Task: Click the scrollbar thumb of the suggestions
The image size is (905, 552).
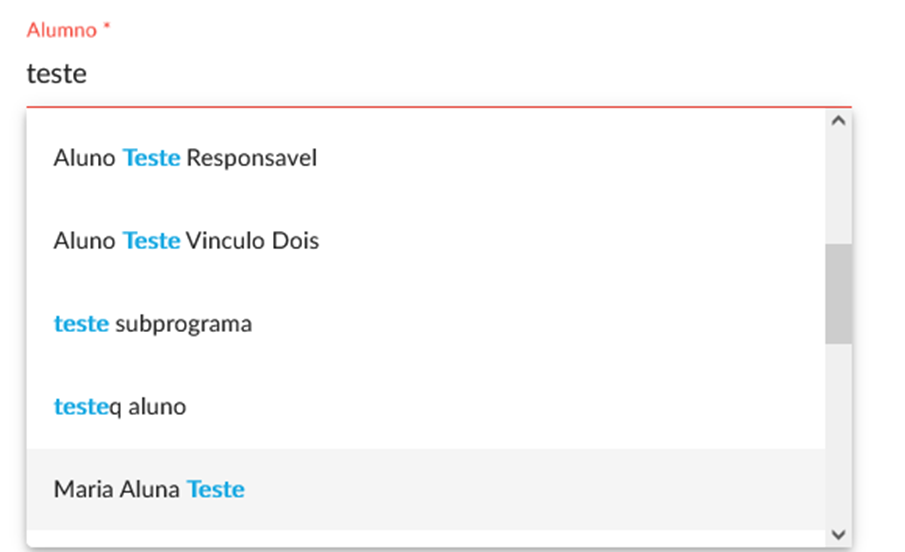Action: (838, 294)
